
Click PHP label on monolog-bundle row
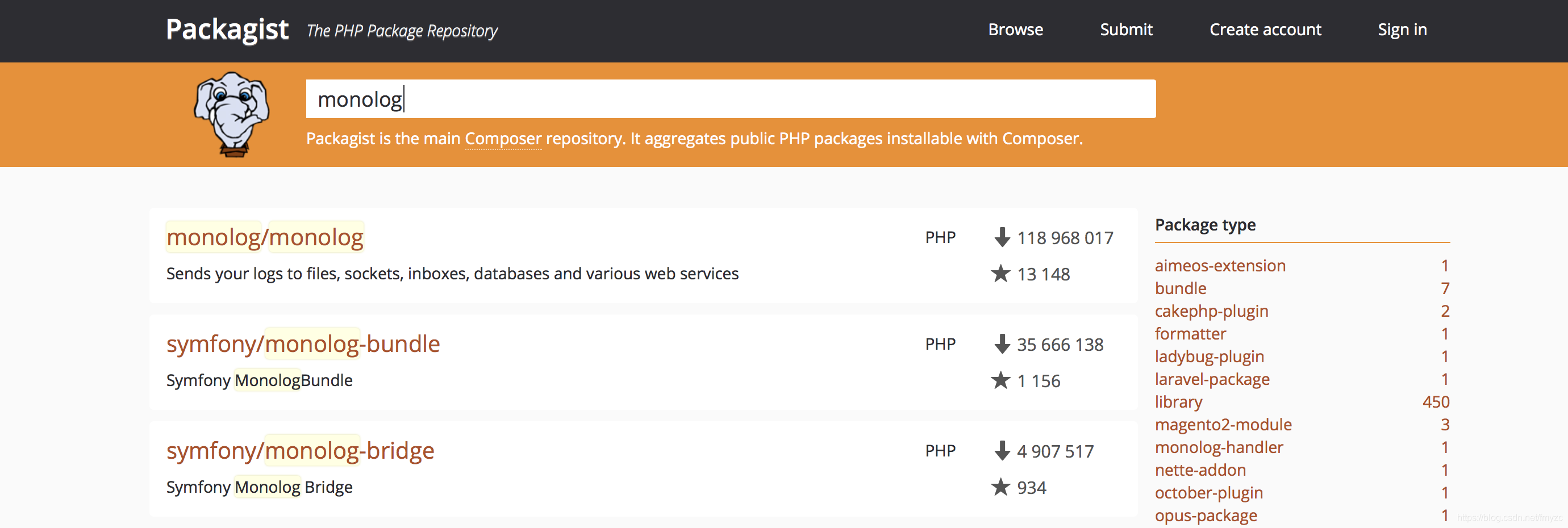click(x=940, y=344)
